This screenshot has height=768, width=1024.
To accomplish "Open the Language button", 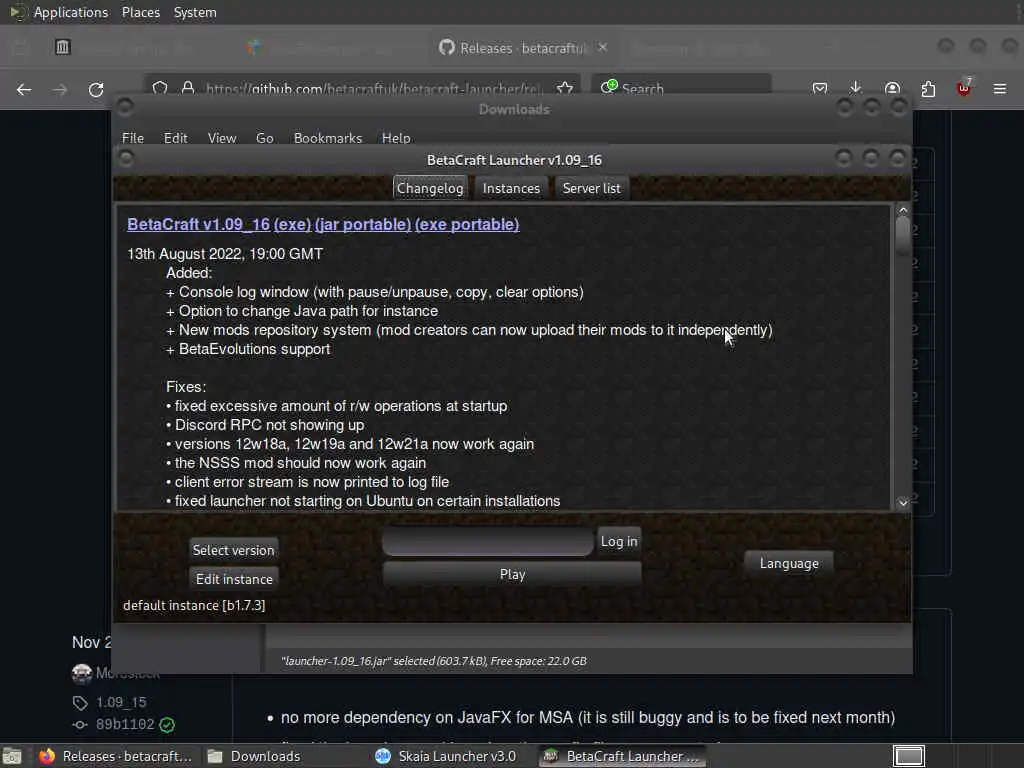I will coord(789,564).
